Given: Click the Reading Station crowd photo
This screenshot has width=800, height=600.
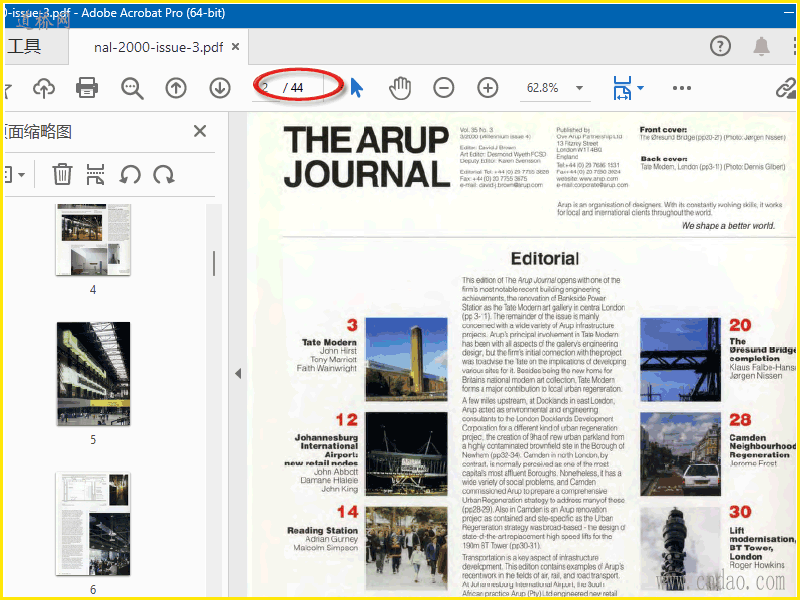Looking at the screenshot, I should click(407, 548).
